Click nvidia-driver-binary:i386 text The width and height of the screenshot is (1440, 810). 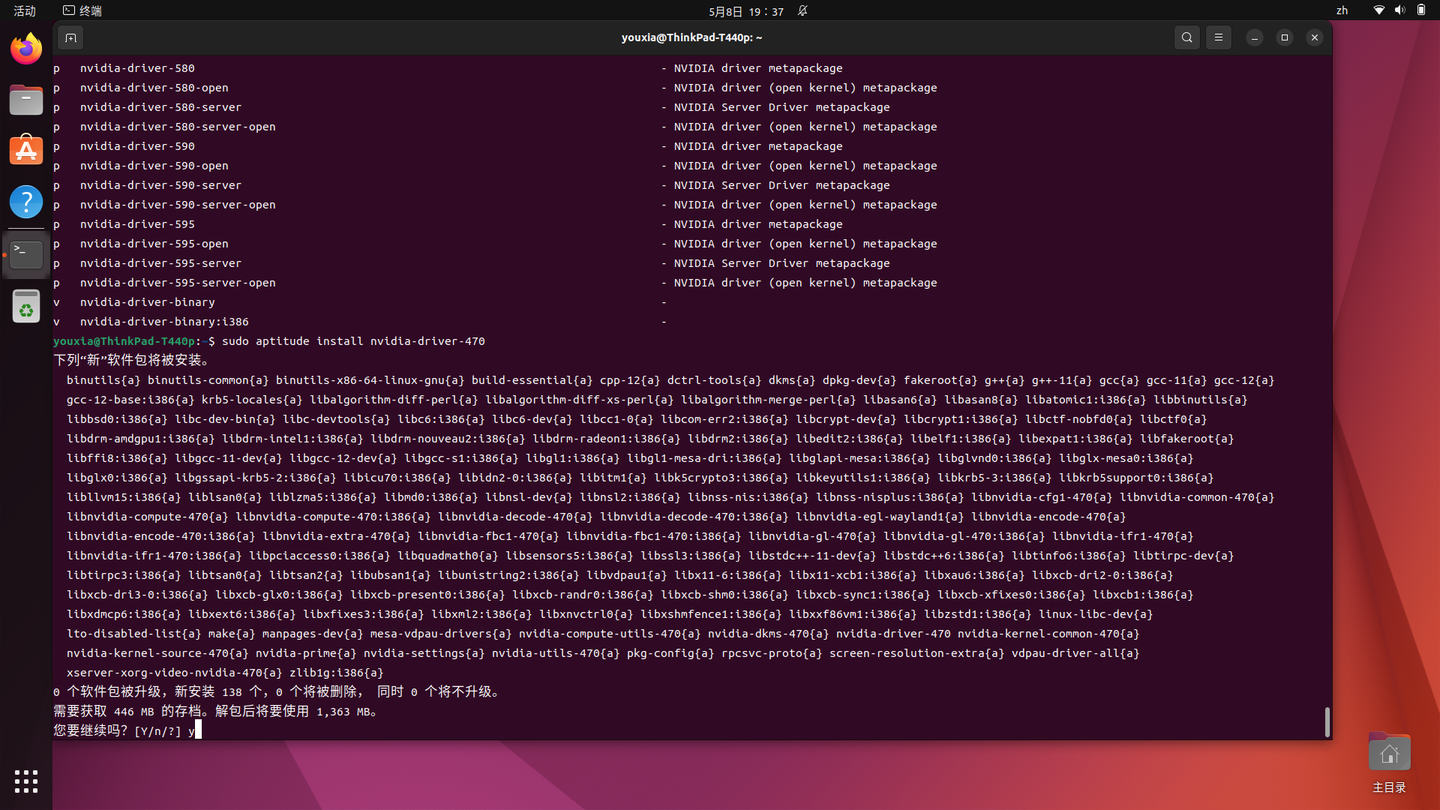(164, 322)
